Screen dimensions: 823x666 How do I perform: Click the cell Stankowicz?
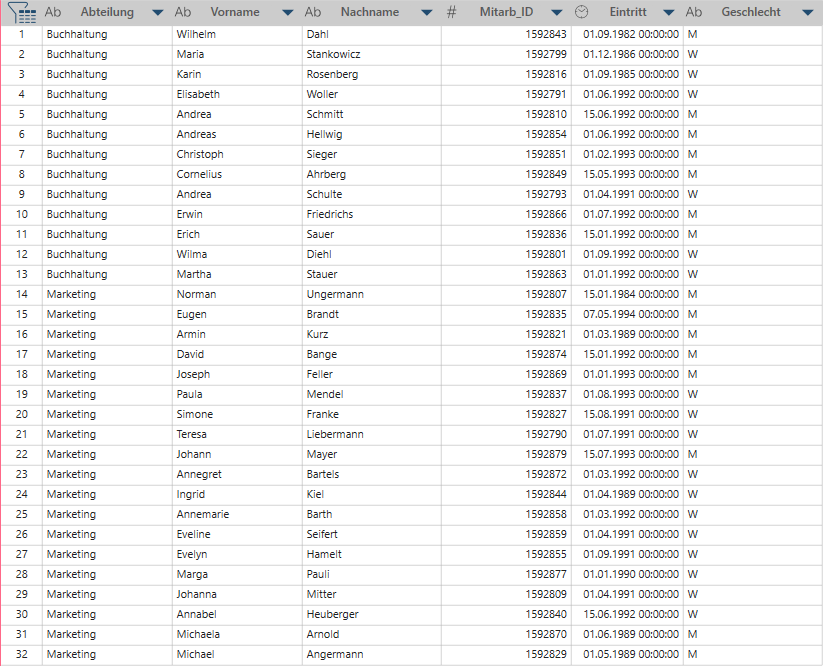[x=372, y=54]
